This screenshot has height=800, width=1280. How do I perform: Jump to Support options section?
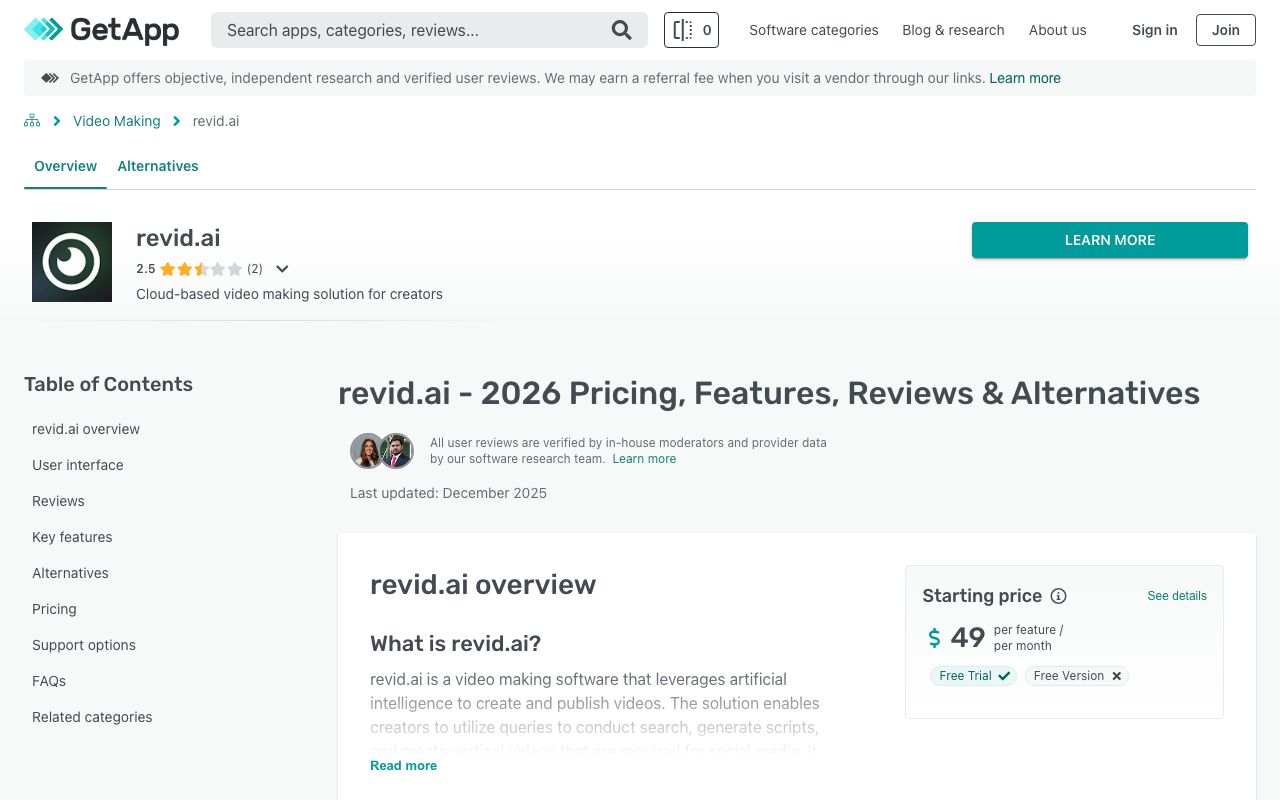(x=84, y=645)
